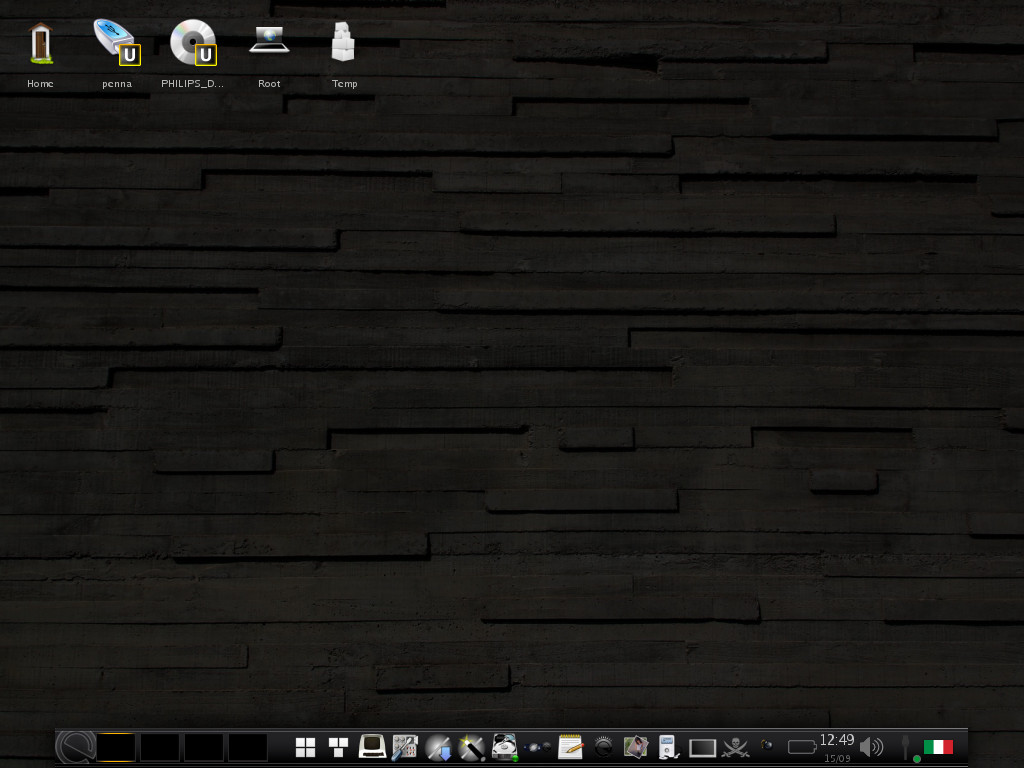This screenshot has height=768, width=1024.
Task: Open the penna USB drive icon
Action: click(x=116, y=45)
